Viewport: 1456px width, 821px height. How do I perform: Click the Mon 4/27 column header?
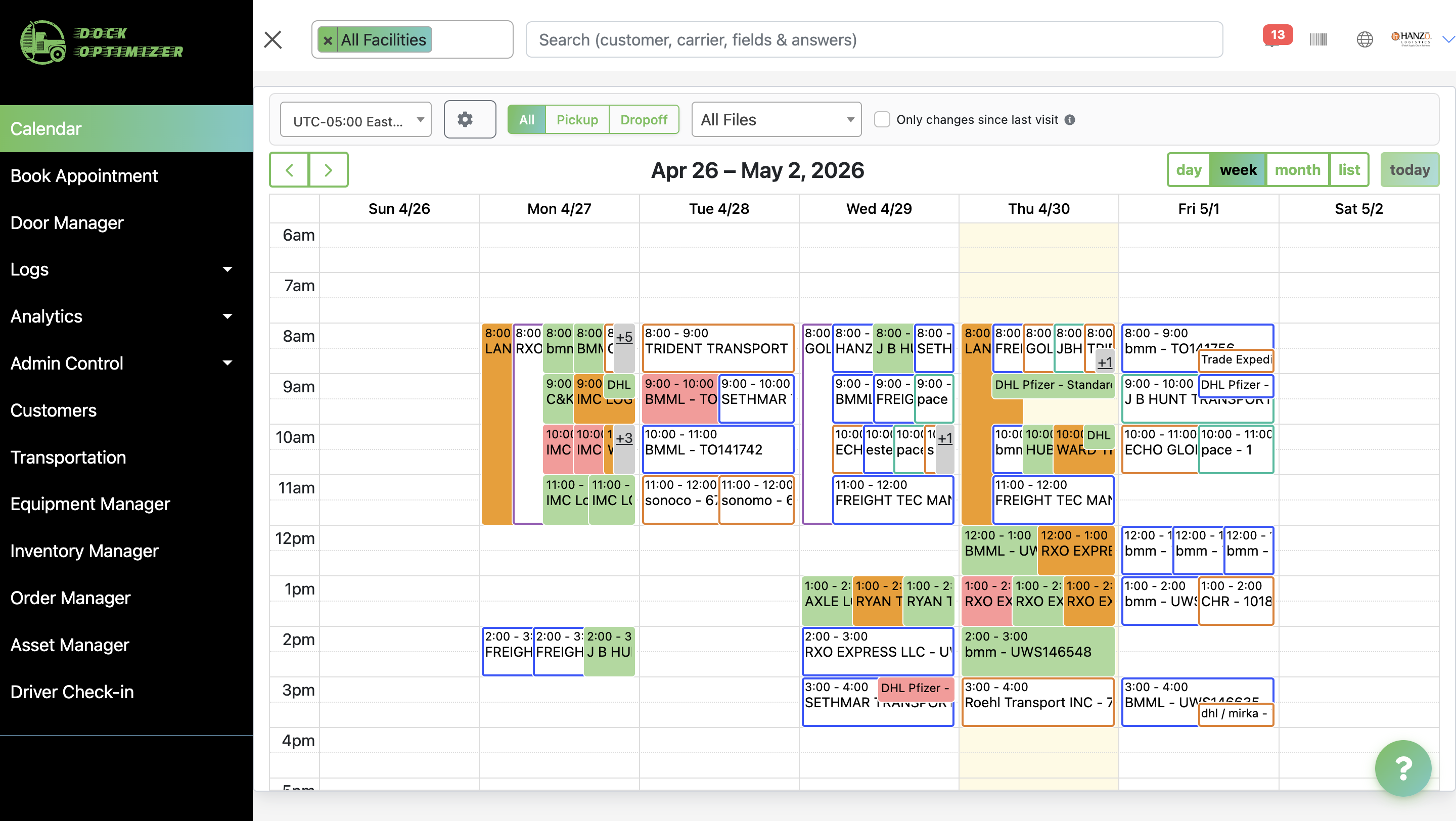click(559, 208)
